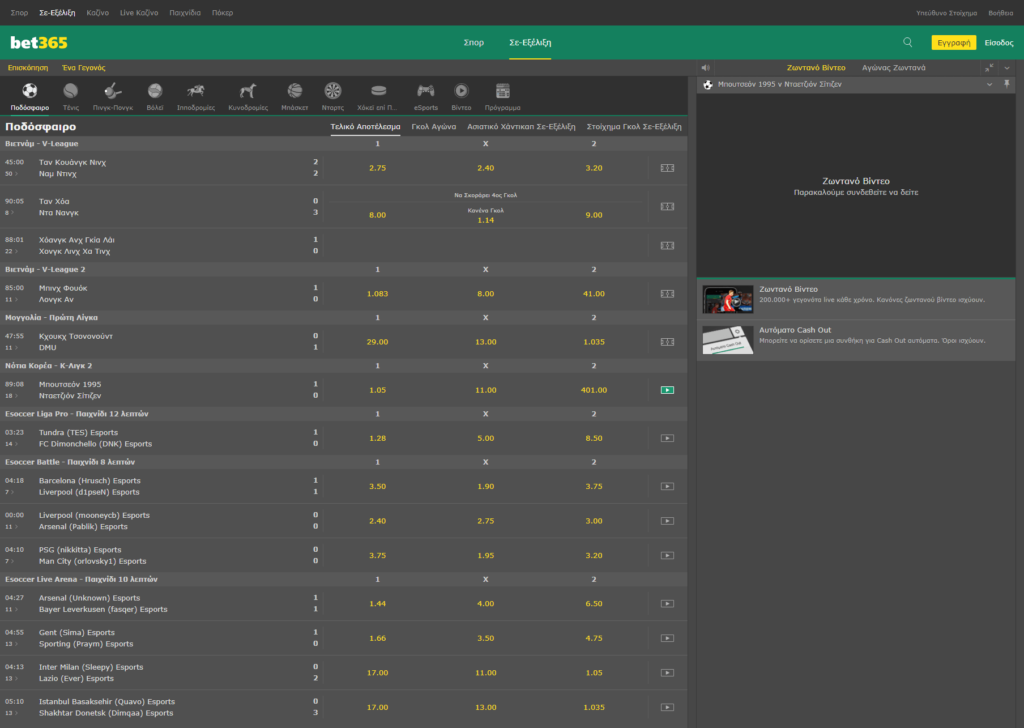Expand markets count for Tundra Esports match
This screenshot has width=1024, height=728.
click(10, 444)
